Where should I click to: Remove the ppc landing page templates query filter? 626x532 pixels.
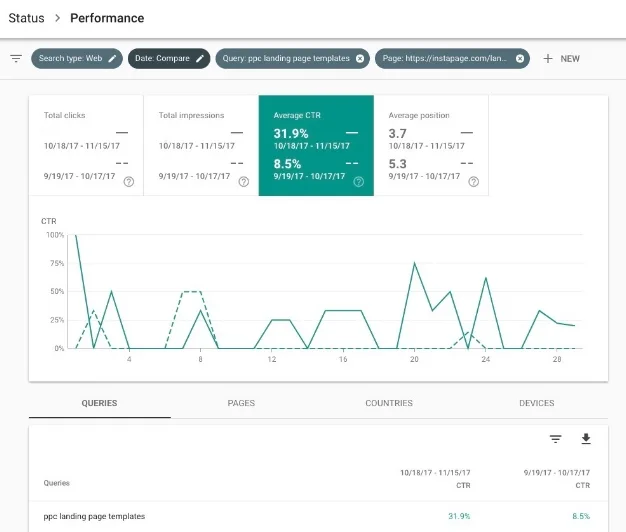click(360, 59)
